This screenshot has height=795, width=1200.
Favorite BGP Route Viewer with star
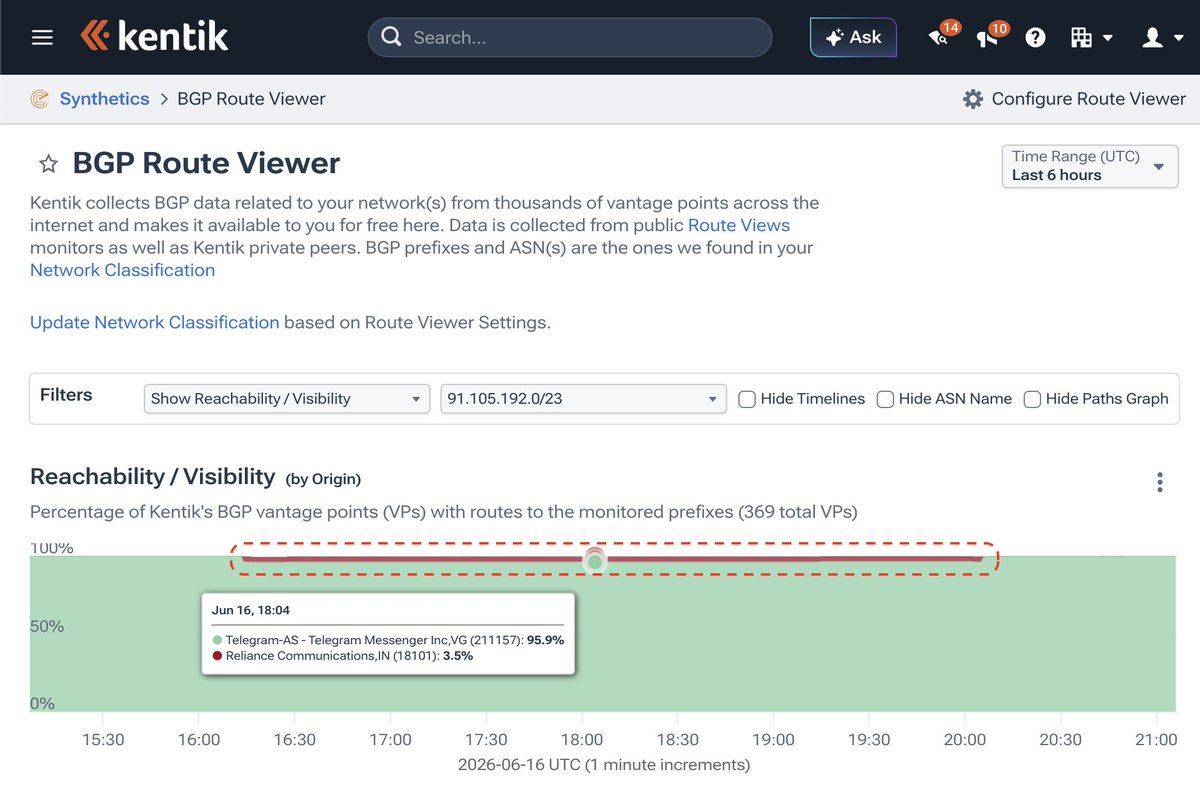click(x=47, y=163)
